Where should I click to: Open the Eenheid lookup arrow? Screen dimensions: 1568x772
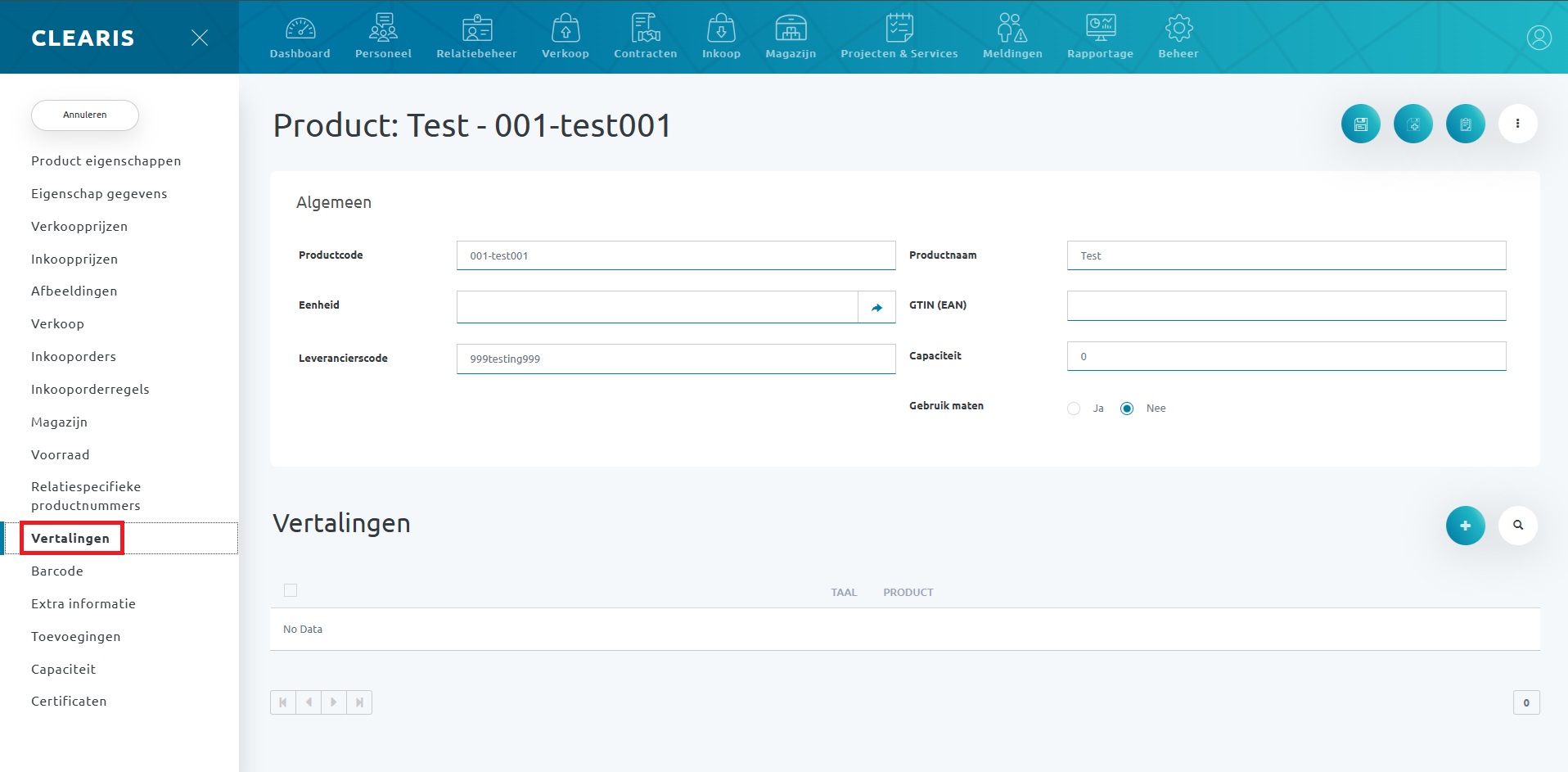point(876,307)
